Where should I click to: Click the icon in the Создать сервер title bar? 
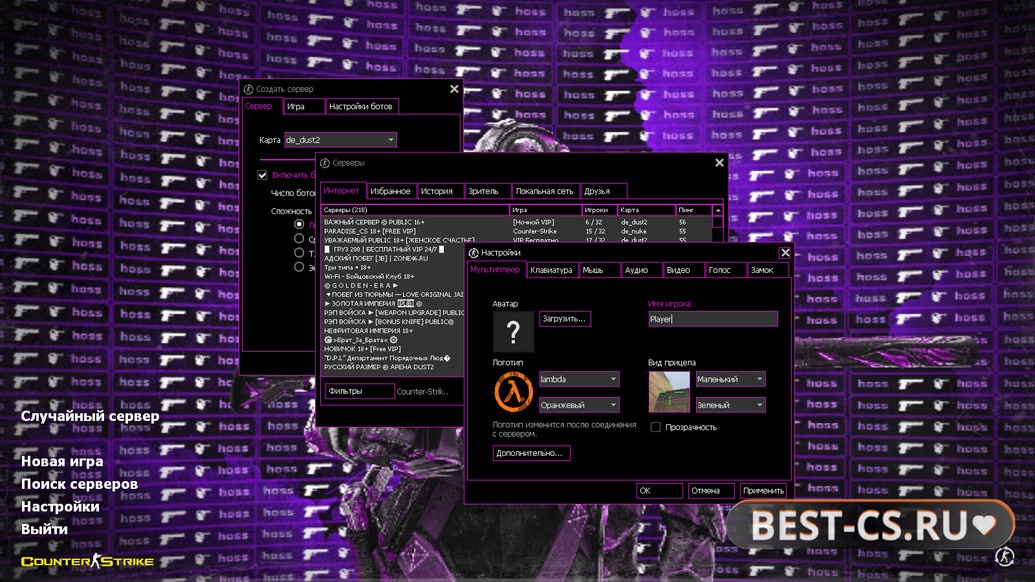pyautogui.click(x=248, y=89)
